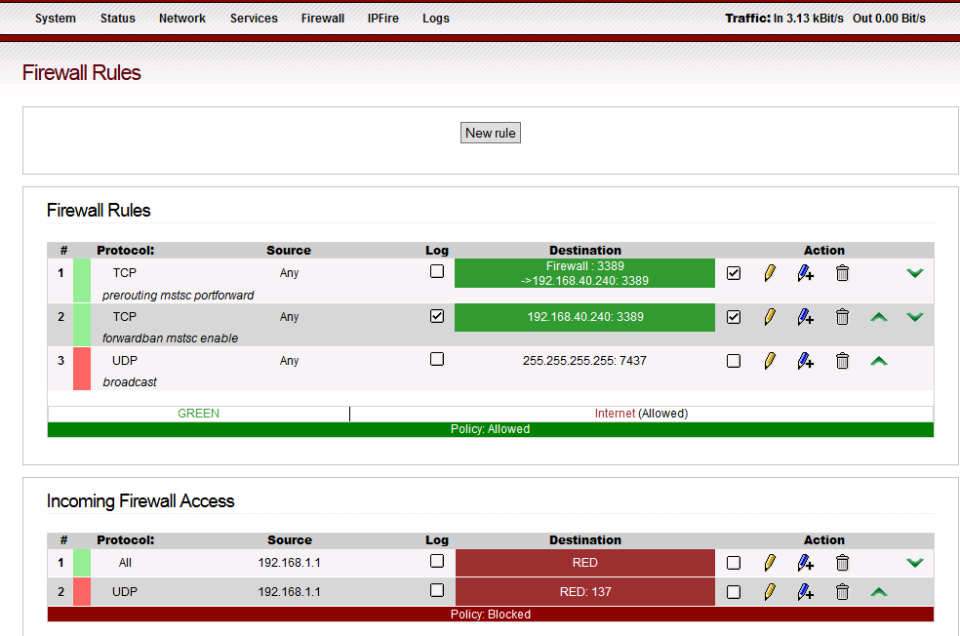This screenshot has width=960, height=636.
Task: Delete incoming access rule 1 via trash icon
Action: pyautogui.click(x=842, y=563)
